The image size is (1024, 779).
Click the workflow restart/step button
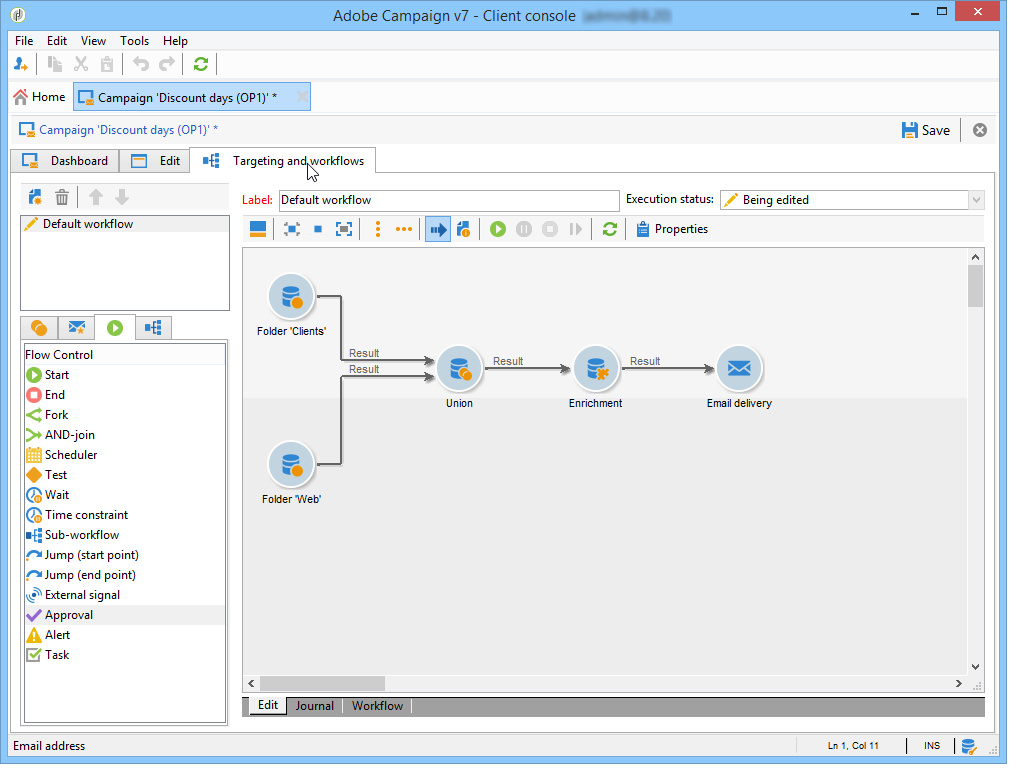click(x=575, y=229)
